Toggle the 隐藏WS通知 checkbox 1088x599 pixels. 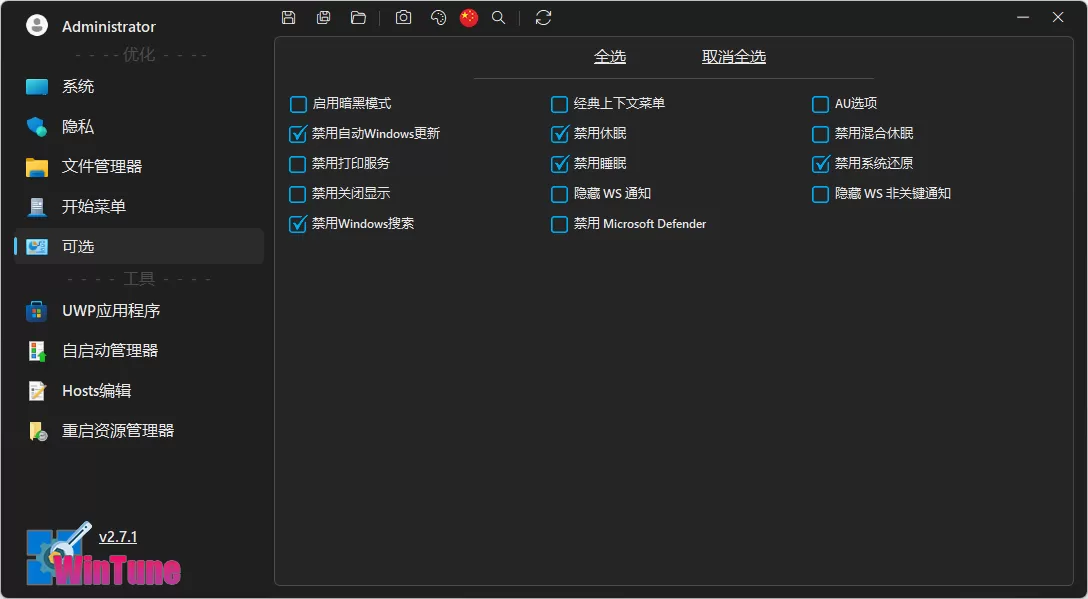point(559,194)
